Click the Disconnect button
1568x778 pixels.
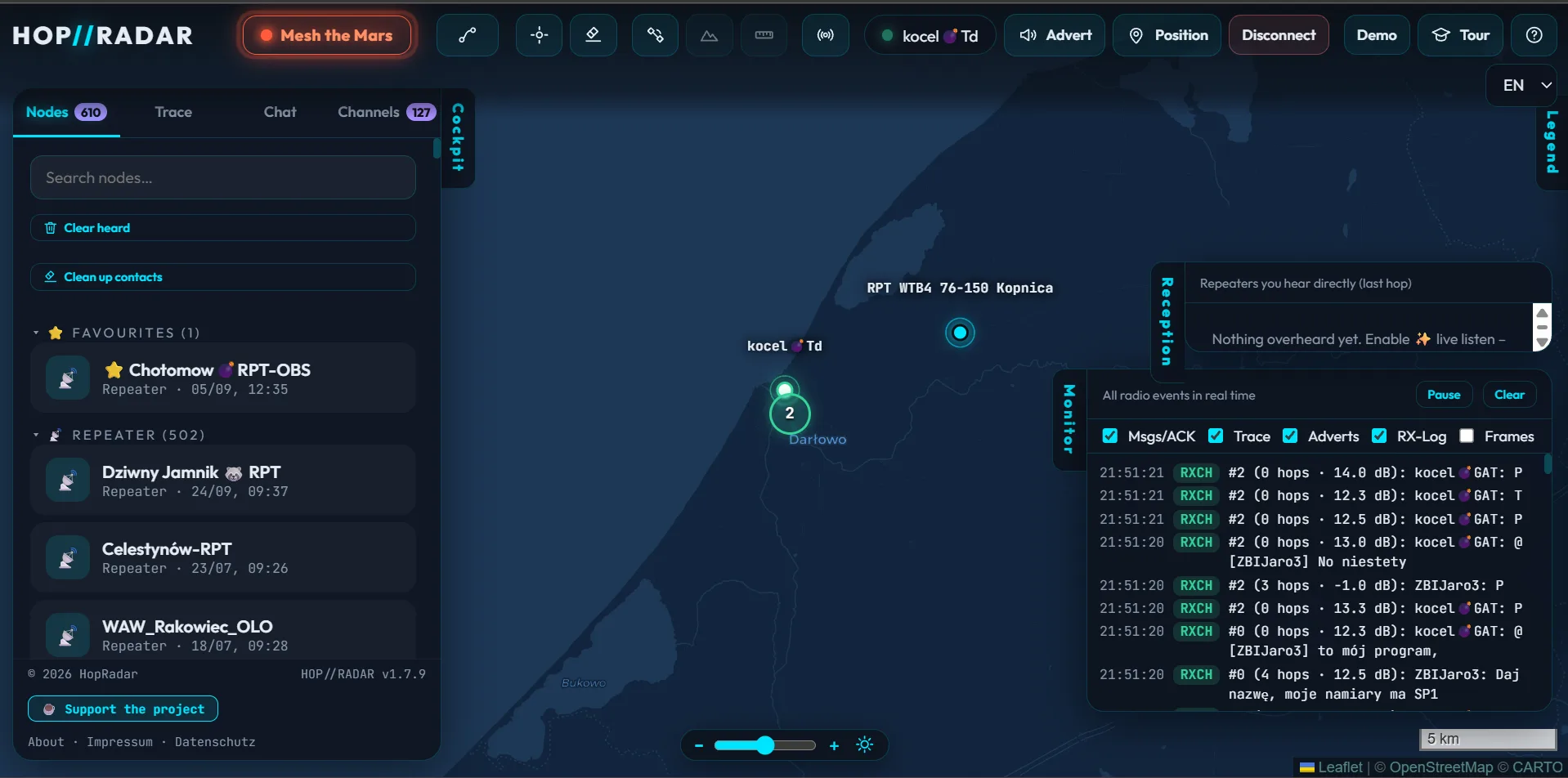(x=1279, y=35)
